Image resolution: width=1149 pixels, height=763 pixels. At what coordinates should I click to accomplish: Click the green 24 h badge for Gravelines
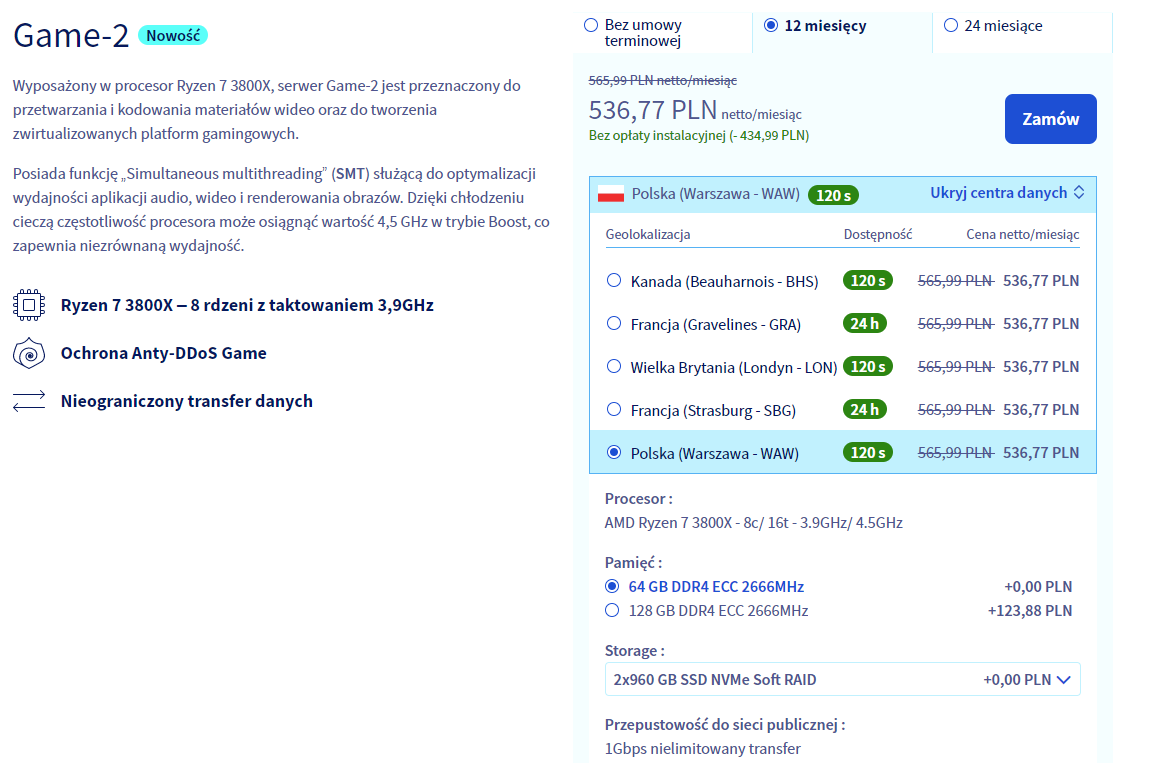[866, 324]
